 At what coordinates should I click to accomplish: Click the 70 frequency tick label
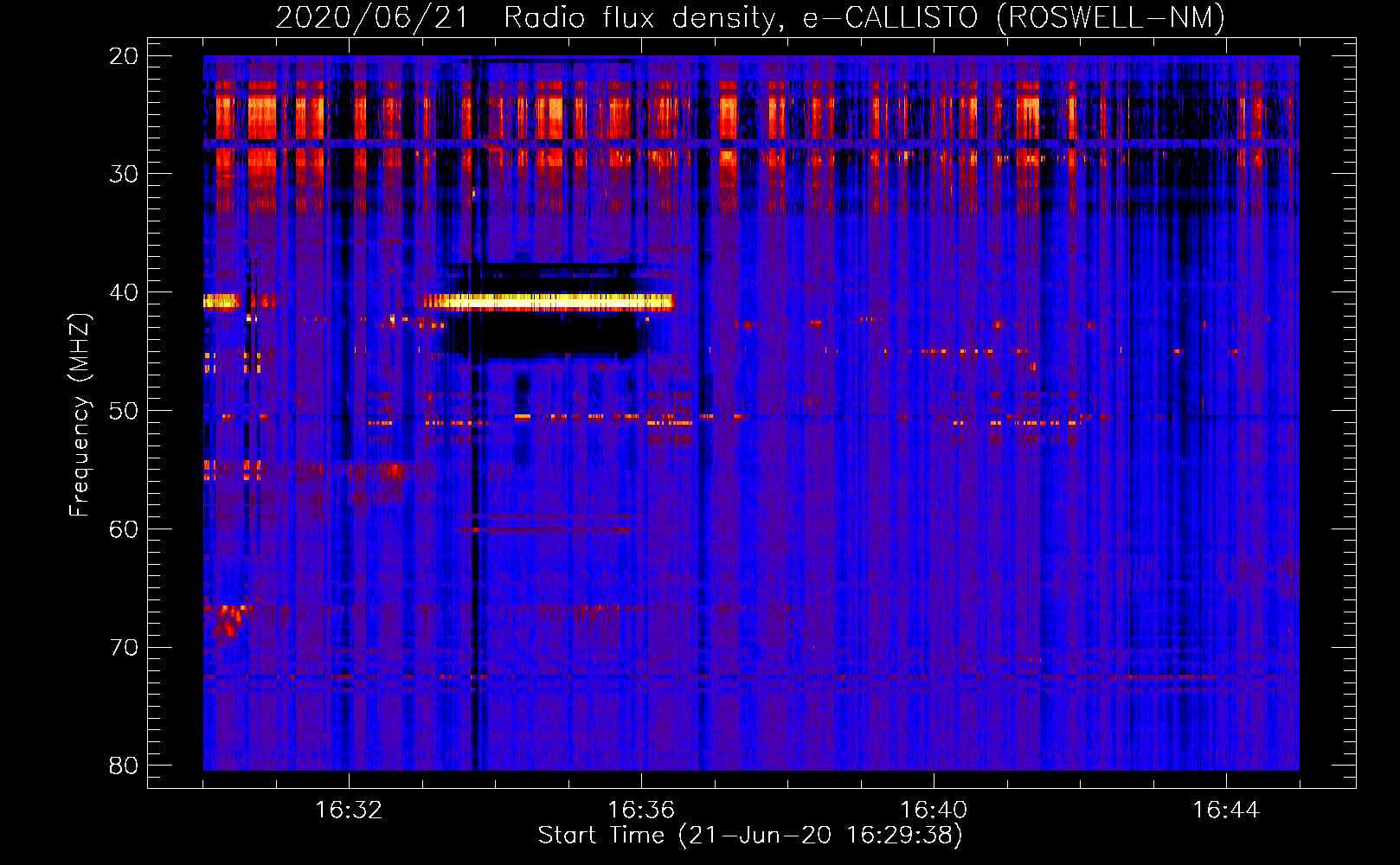[124, 648]
